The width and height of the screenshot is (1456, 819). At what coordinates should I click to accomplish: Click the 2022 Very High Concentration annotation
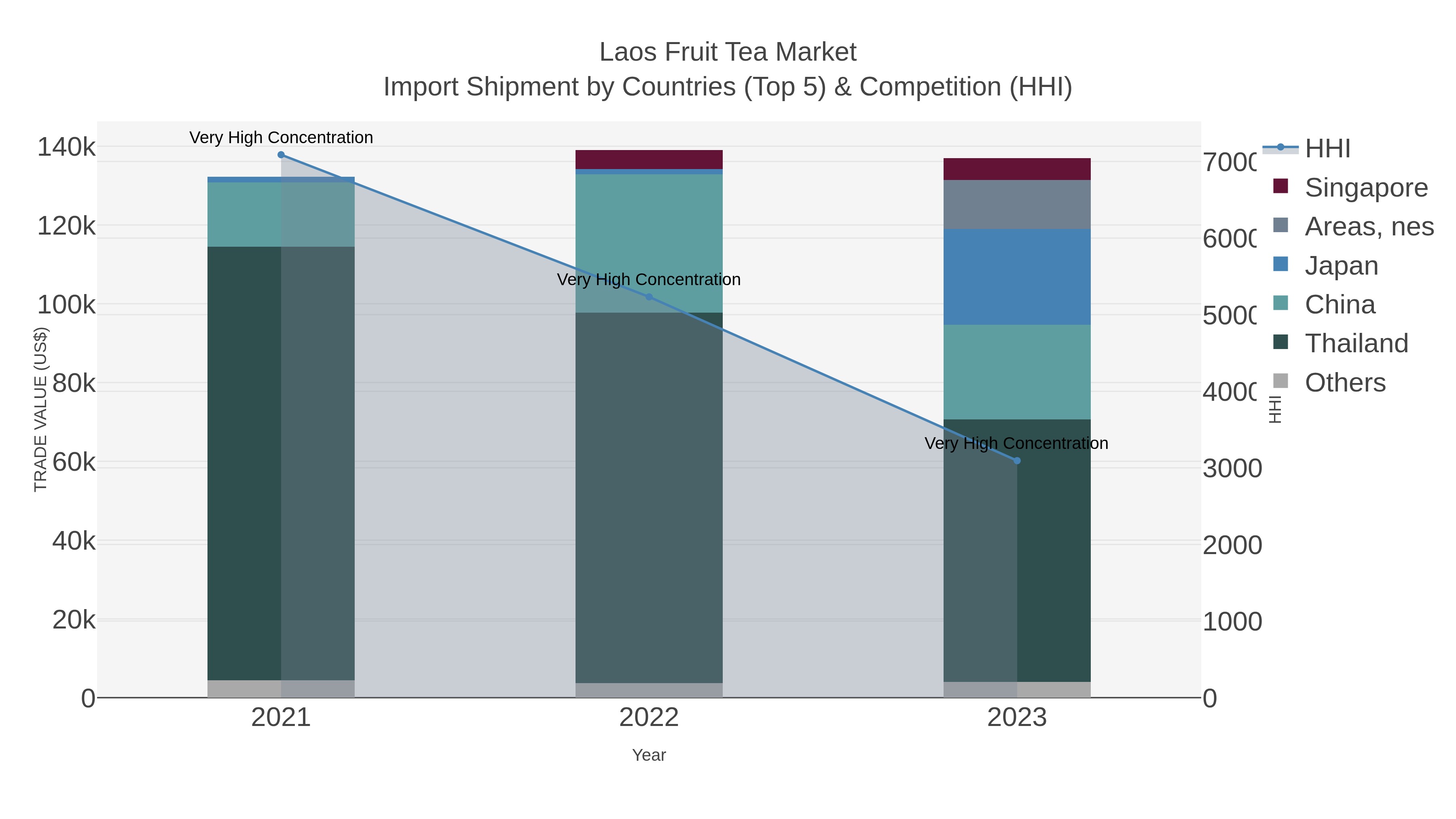point(649,279)
